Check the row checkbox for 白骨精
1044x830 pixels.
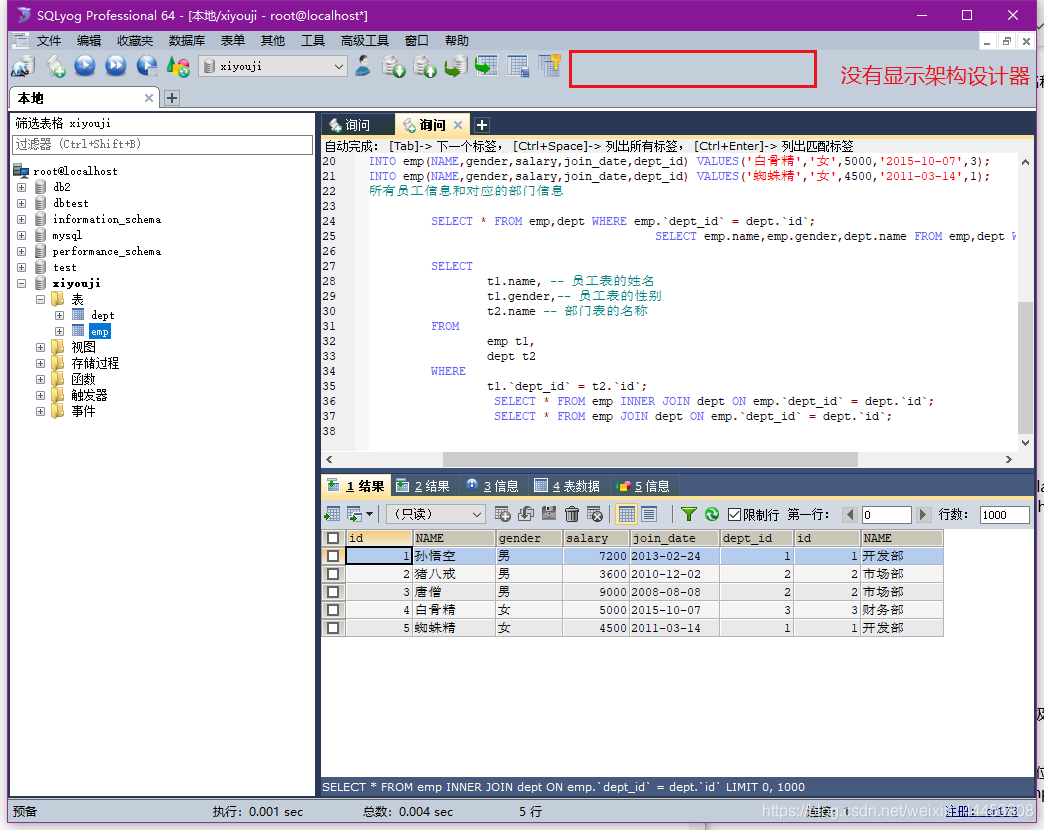(x=333, y=610)
